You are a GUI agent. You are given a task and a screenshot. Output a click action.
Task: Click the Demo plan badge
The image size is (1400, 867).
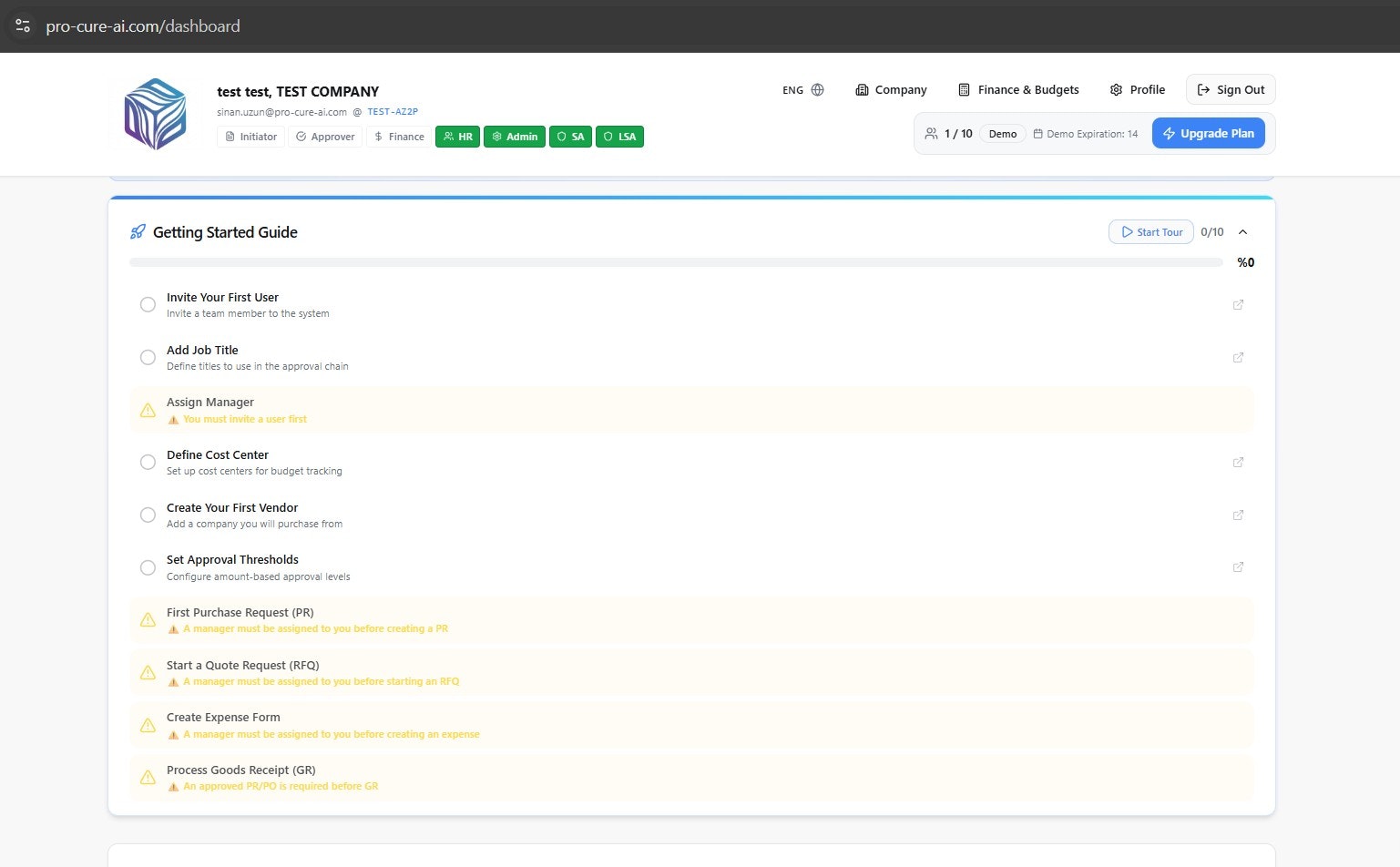(x=1003, y=134)
